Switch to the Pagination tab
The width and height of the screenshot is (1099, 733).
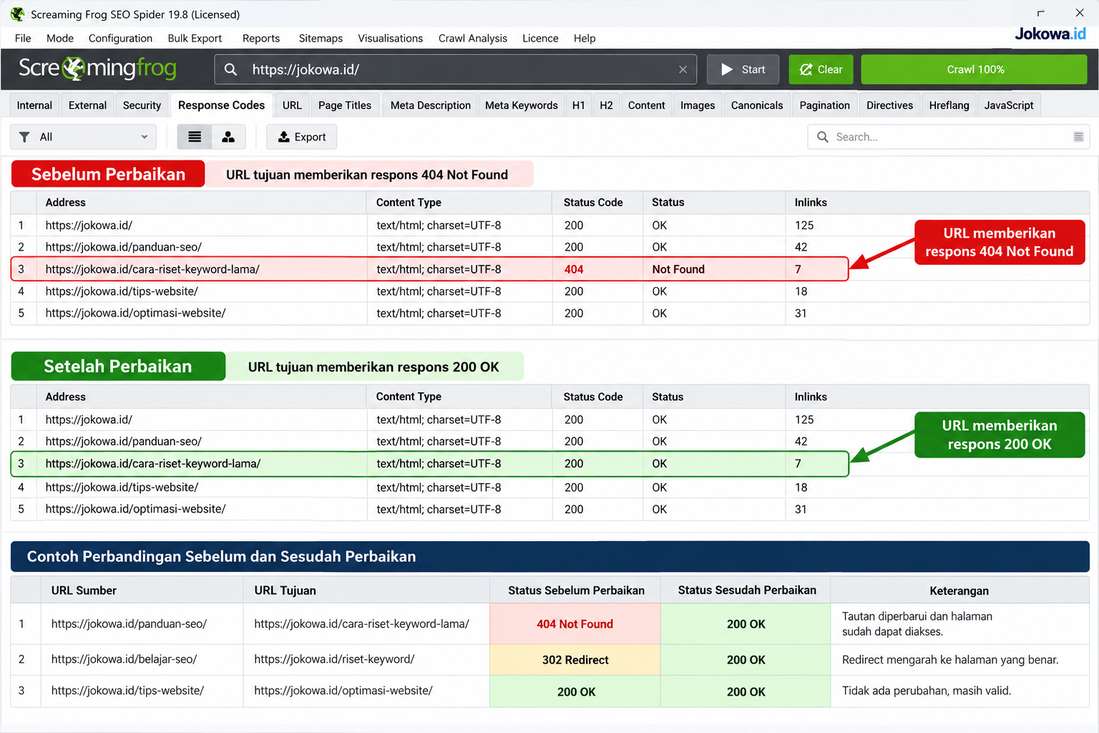click(x=824, y=105)
